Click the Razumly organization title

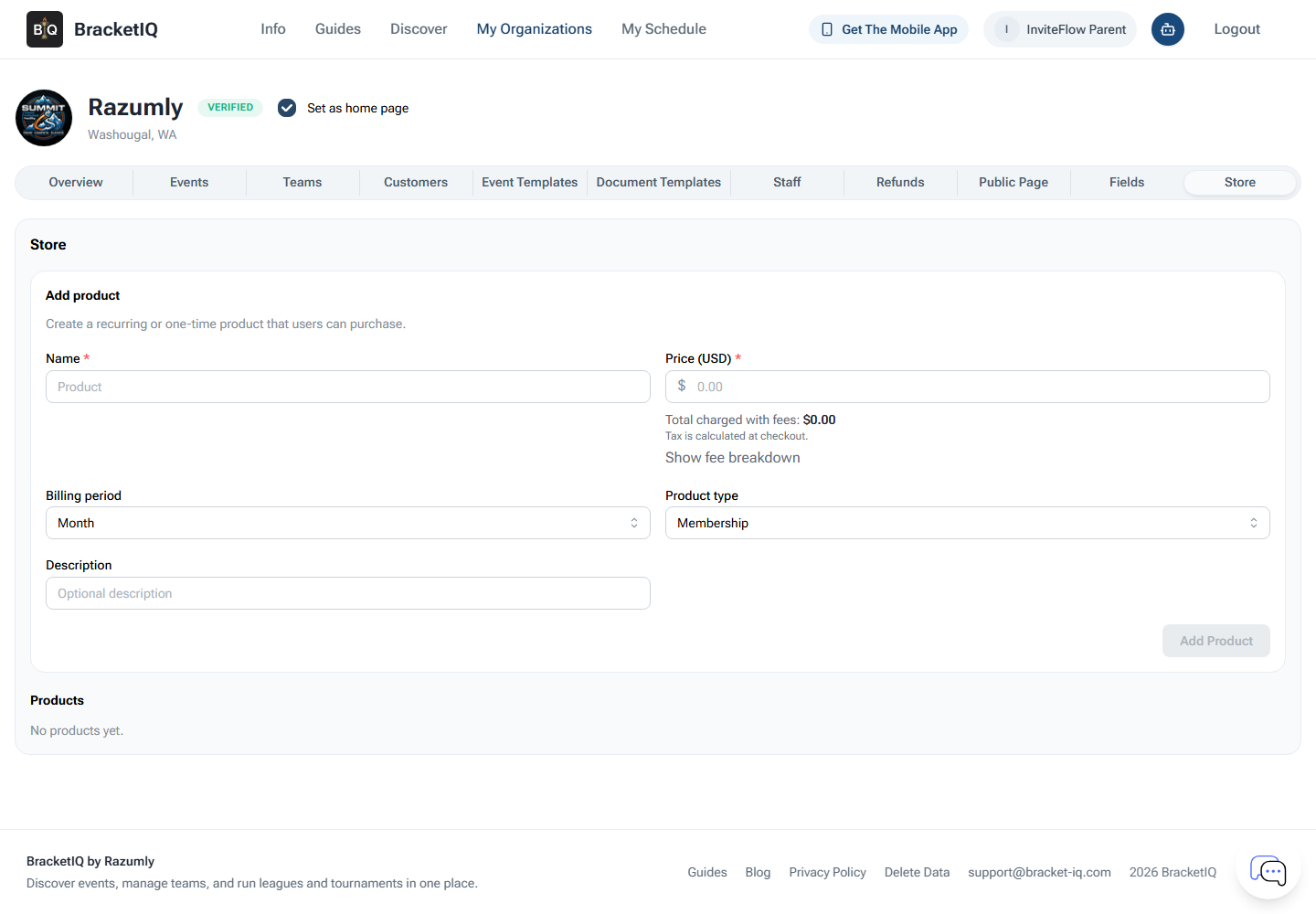point(135,107)
